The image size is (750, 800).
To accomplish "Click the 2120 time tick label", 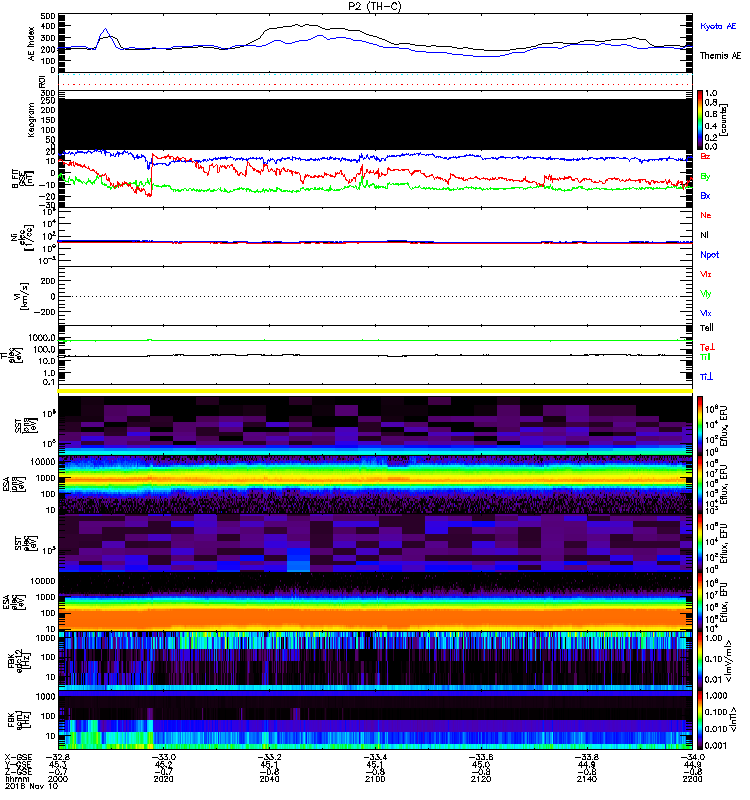I will [481, 779].
